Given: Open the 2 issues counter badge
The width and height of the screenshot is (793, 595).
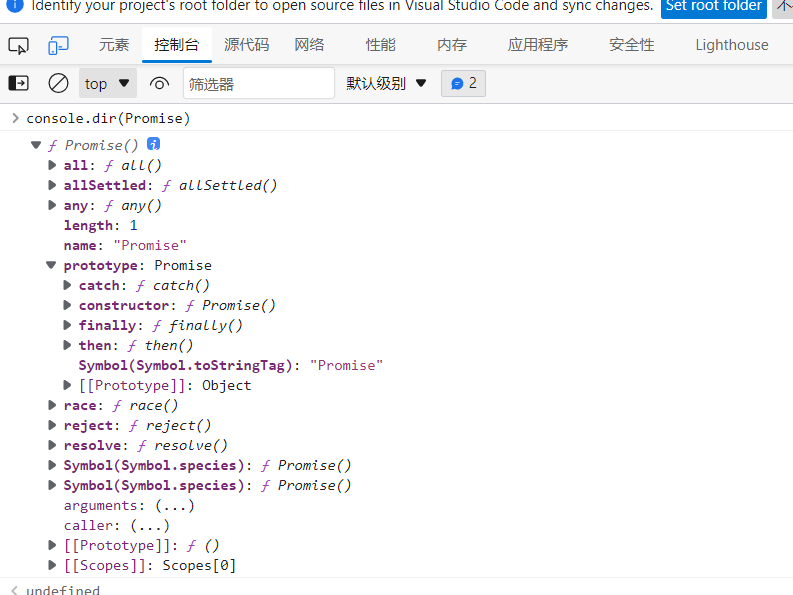Looking at the screenshot, I should tap(463, 83).
